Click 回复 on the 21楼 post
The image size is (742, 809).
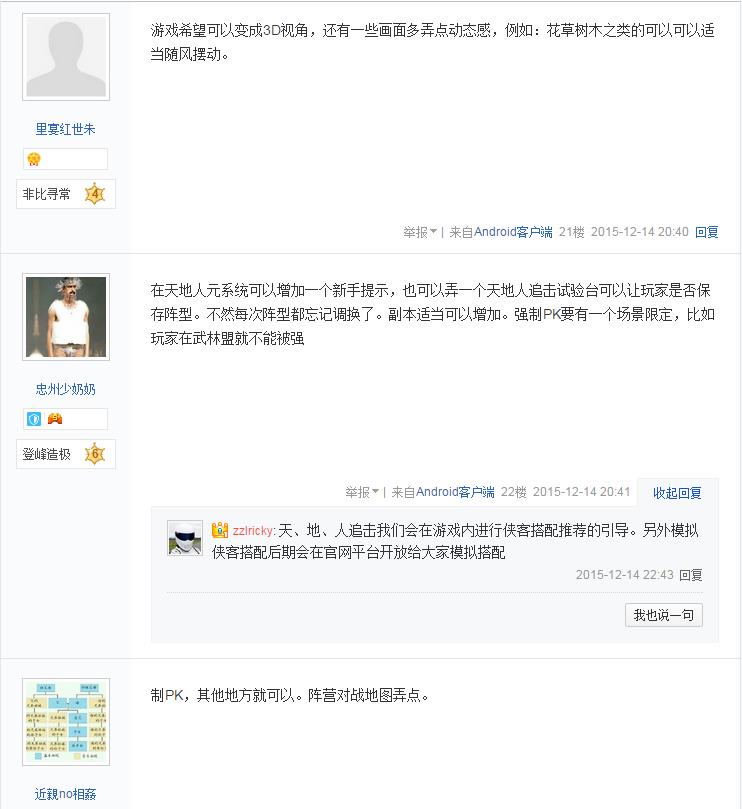coord(706,232)
